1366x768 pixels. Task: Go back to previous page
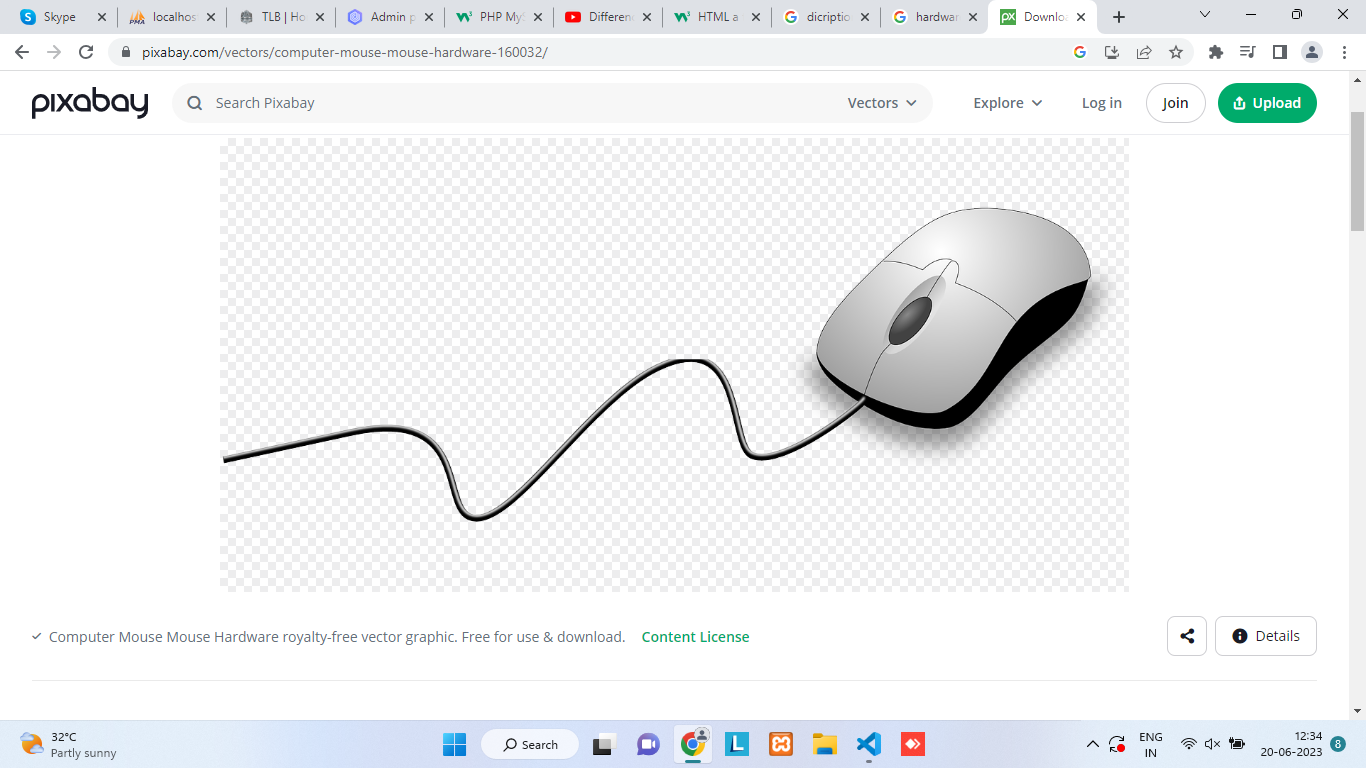[x=22, y=52]
